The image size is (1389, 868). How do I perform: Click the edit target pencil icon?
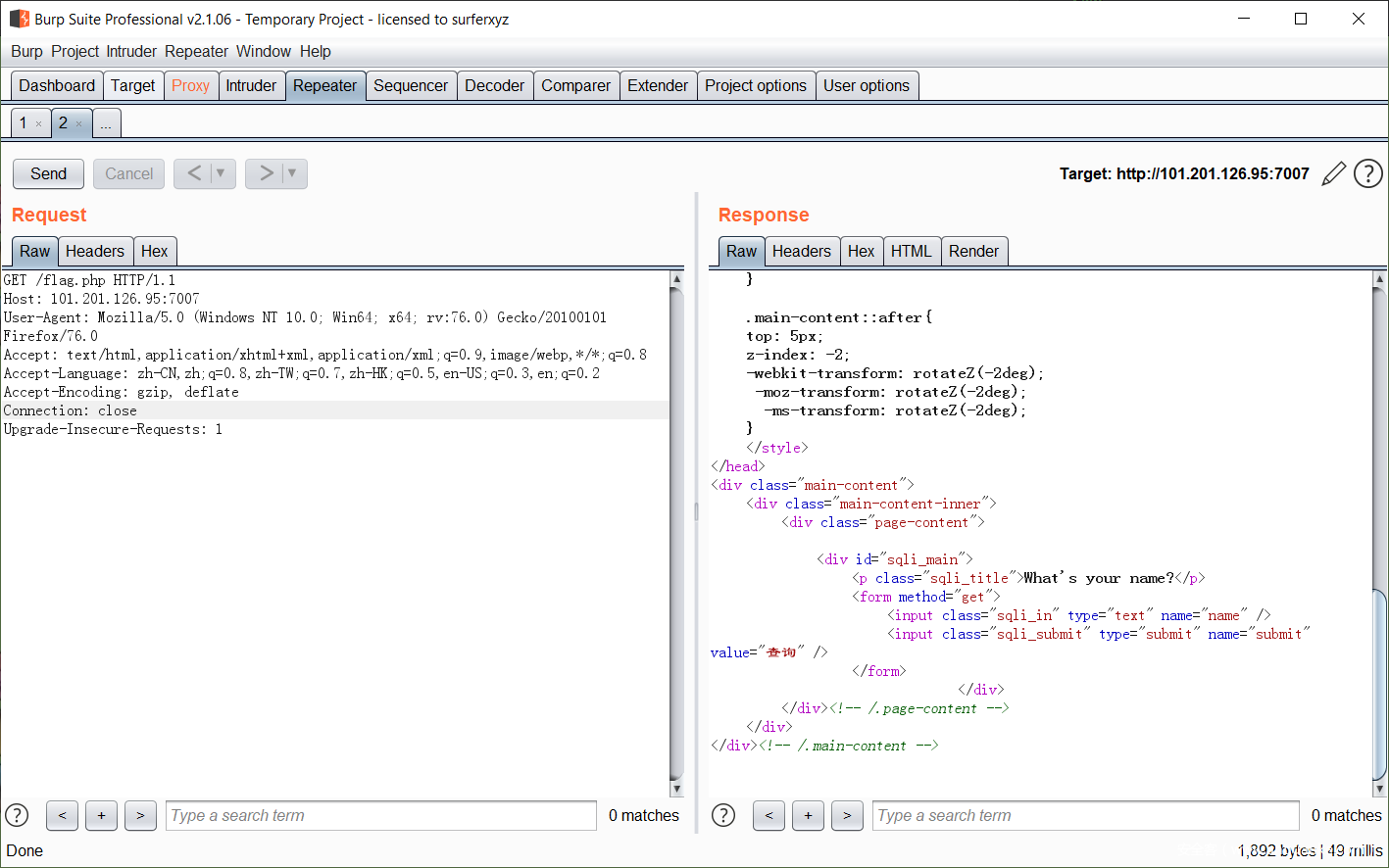coord(1333,173)
